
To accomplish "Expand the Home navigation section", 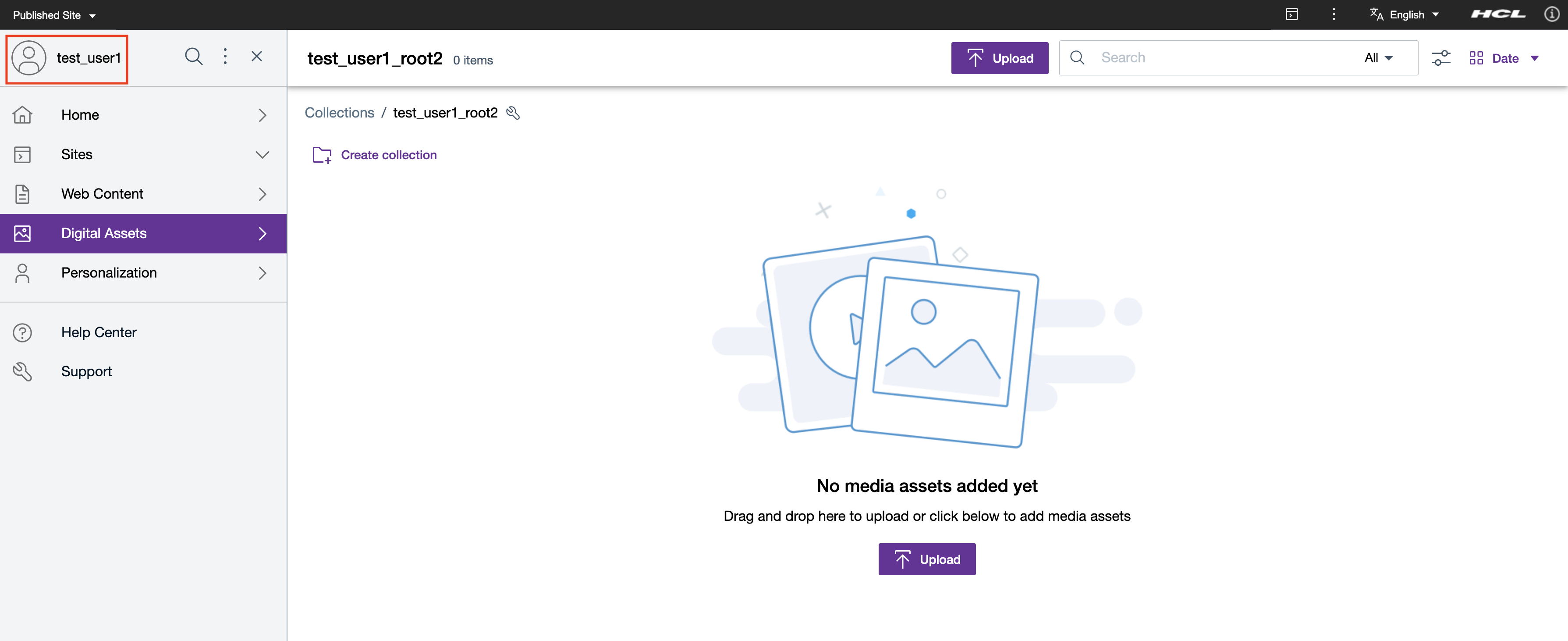I will click(x=261, y=114).
